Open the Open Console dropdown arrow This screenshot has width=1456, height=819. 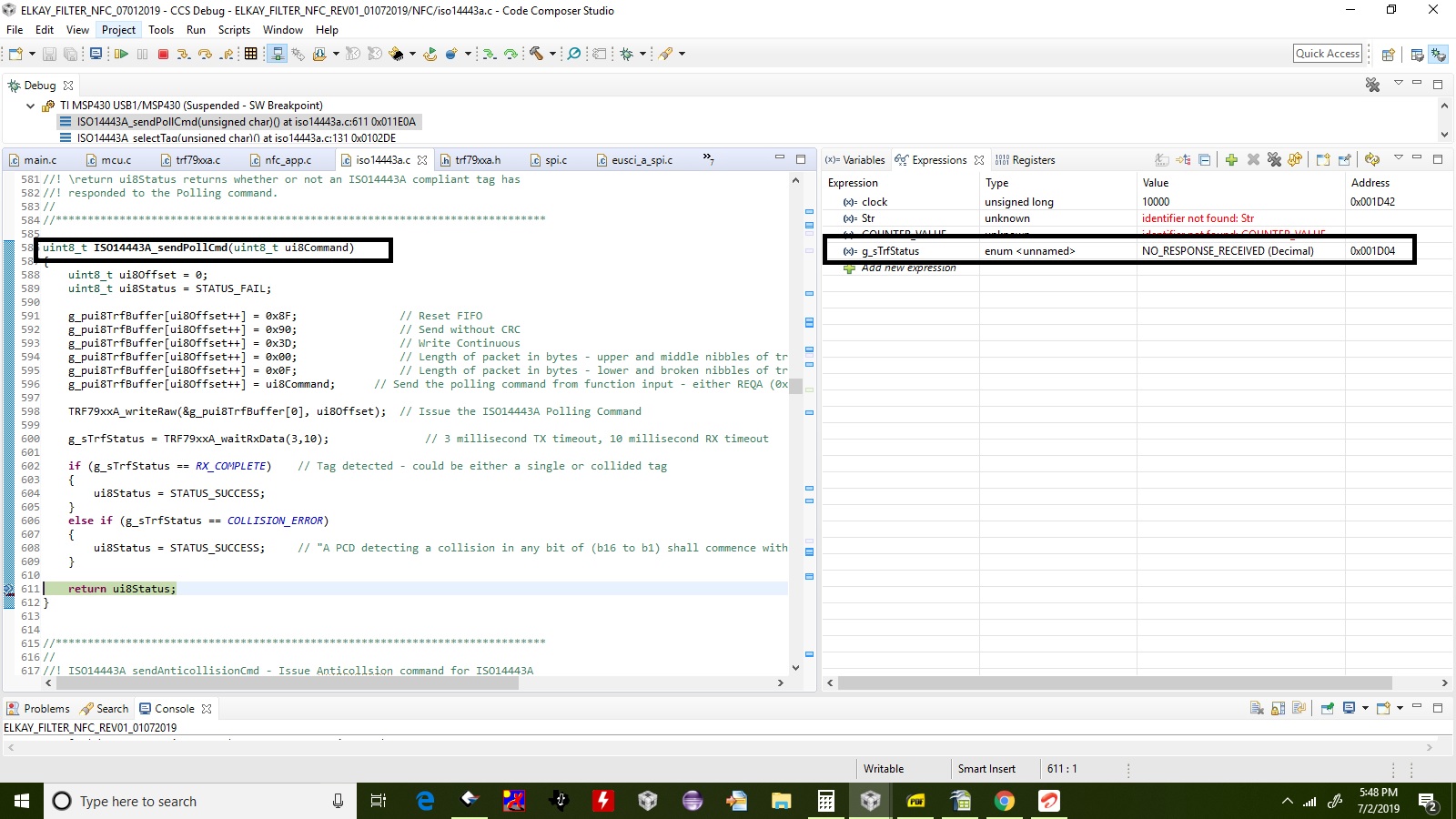point(1400,708)
